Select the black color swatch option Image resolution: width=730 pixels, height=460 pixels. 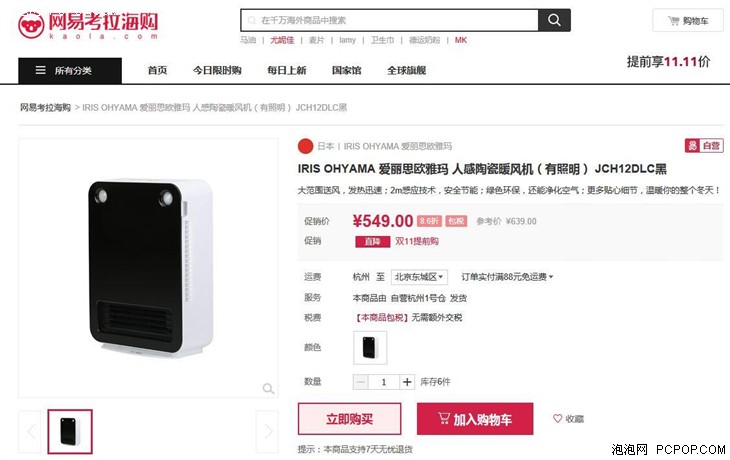(370, 347)
